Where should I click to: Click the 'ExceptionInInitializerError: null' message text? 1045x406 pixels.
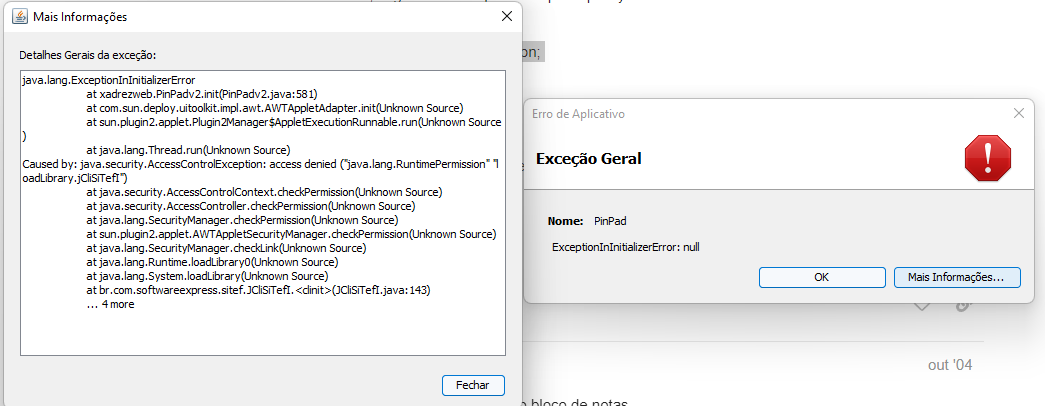tap(625, 247)
